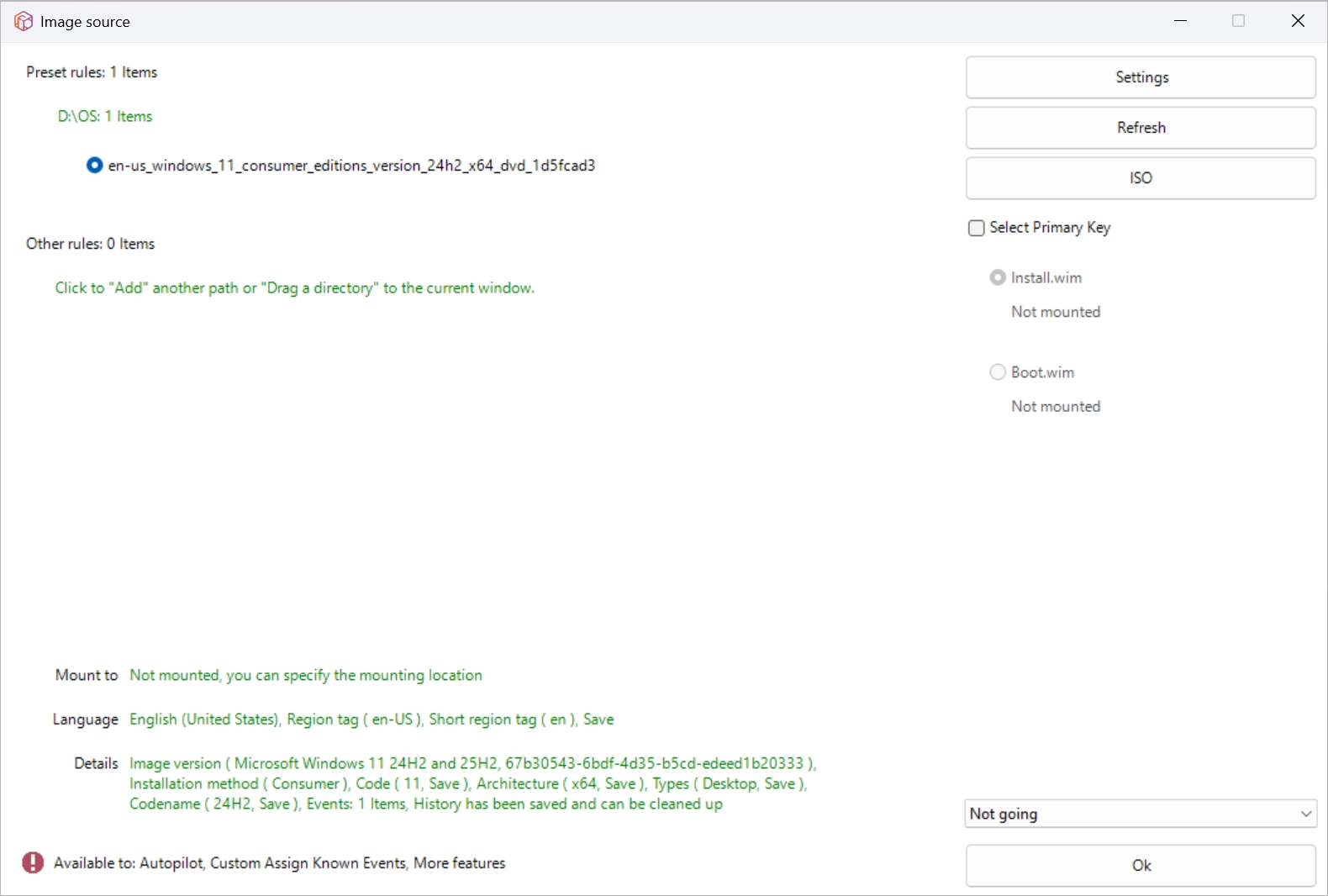Click the Image source app logo icon
Viewport: 1328px width, 896px height.
pyautogui.click(x=24, y=22)
